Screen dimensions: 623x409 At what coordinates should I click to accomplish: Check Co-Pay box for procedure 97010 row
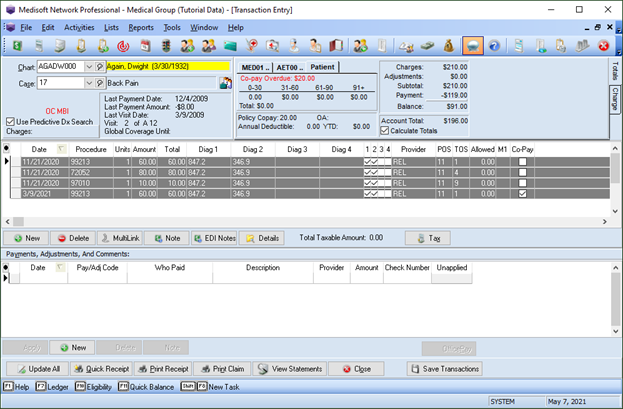(x=522, y=183)
